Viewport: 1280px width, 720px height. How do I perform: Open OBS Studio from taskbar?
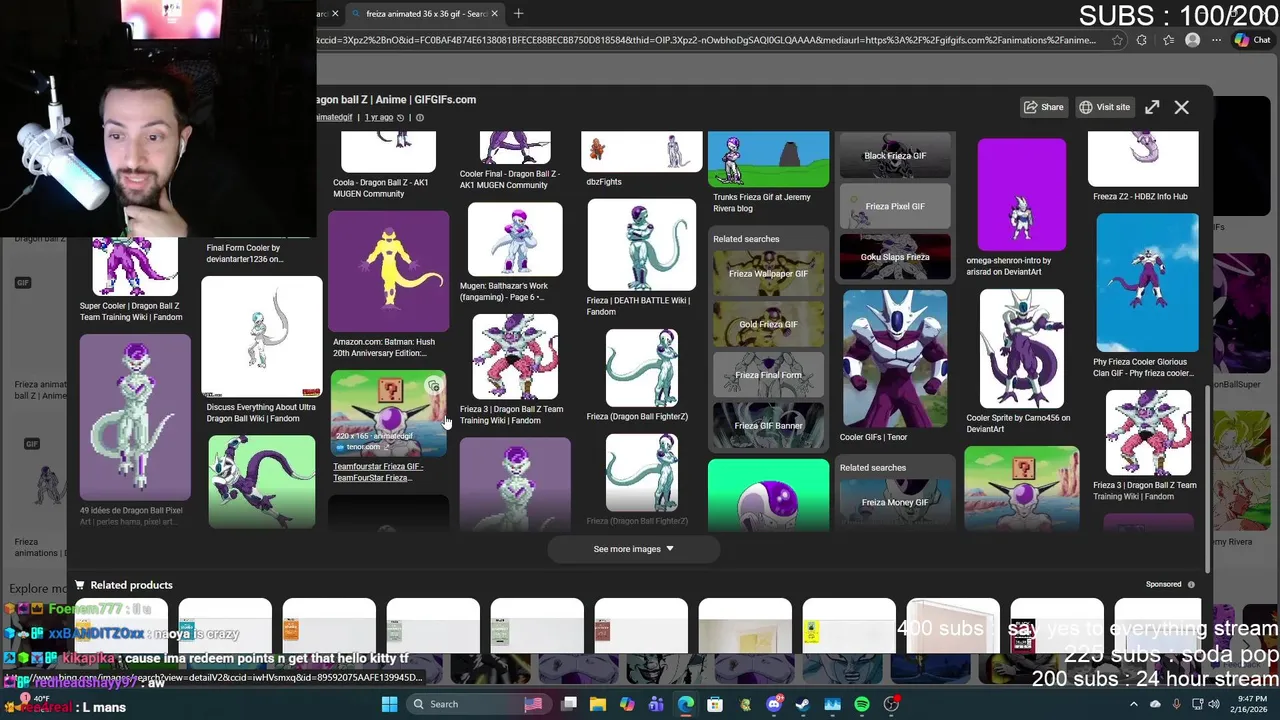coord(891,704)
